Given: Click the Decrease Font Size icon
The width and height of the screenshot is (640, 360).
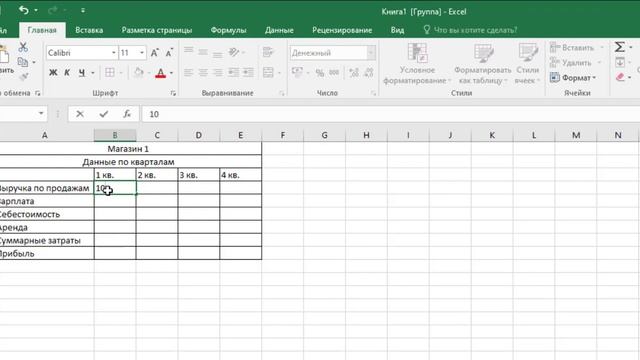Looking at the screenshot, I should 169,53.
